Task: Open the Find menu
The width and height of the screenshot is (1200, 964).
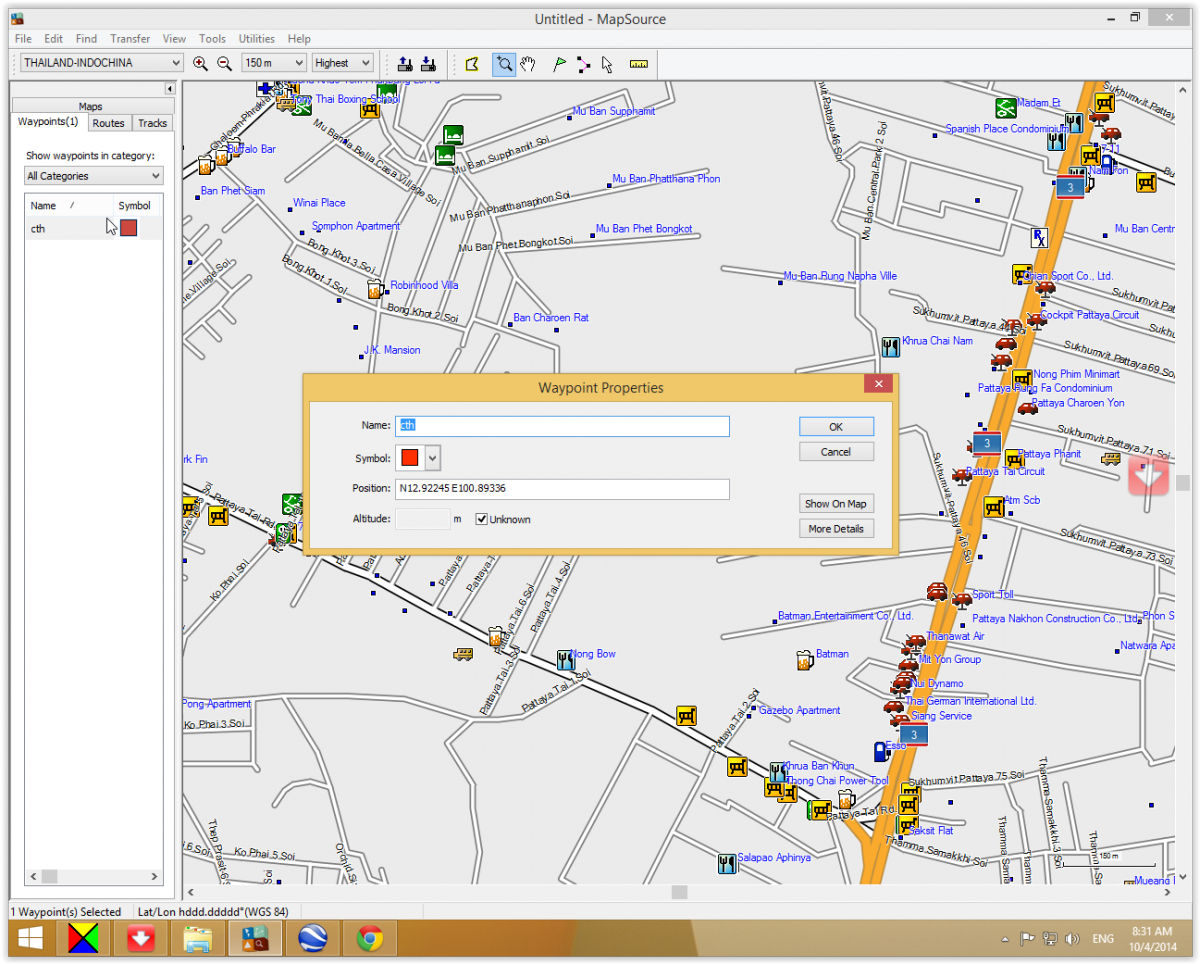Action: 87,39
